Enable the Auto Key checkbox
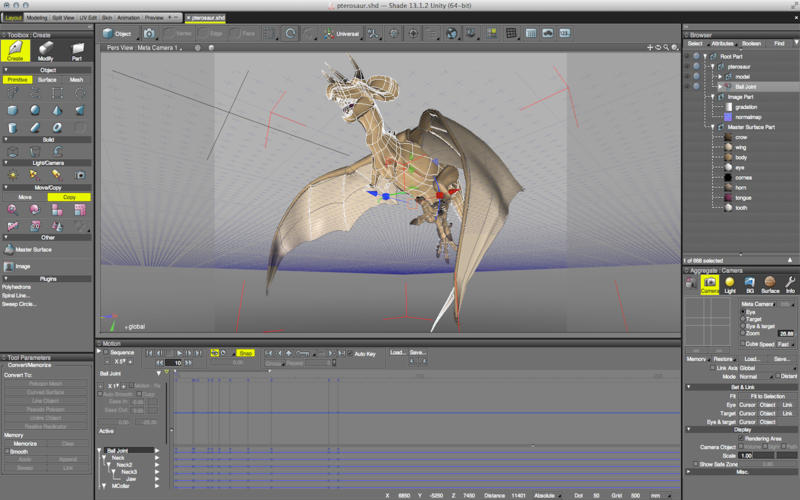 (350, 353)
